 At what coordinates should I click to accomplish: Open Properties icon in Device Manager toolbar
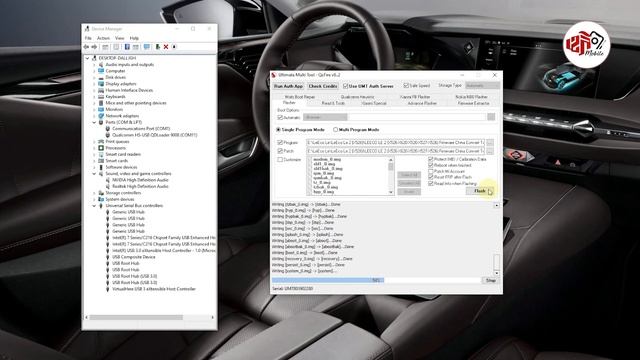point(116,47)
